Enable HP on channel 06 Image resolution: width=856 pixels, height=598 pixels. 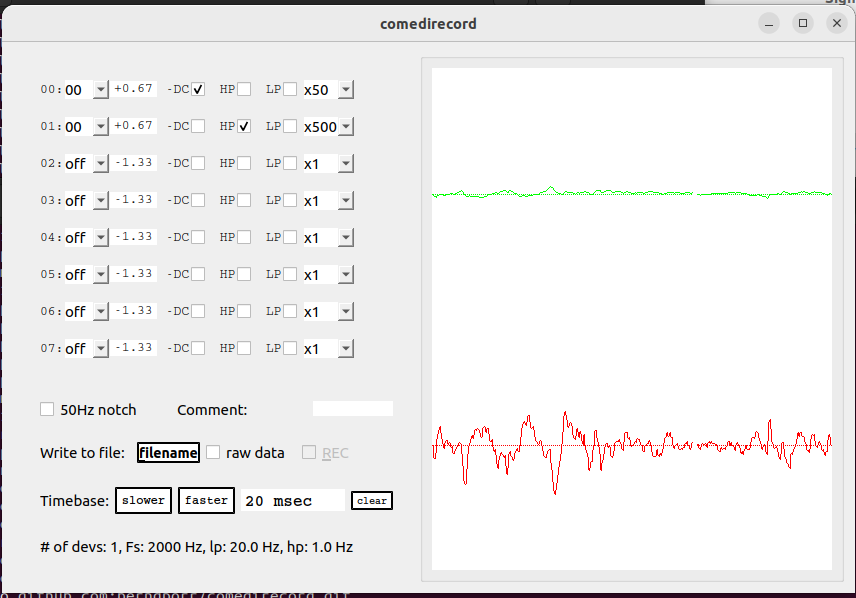244,311
